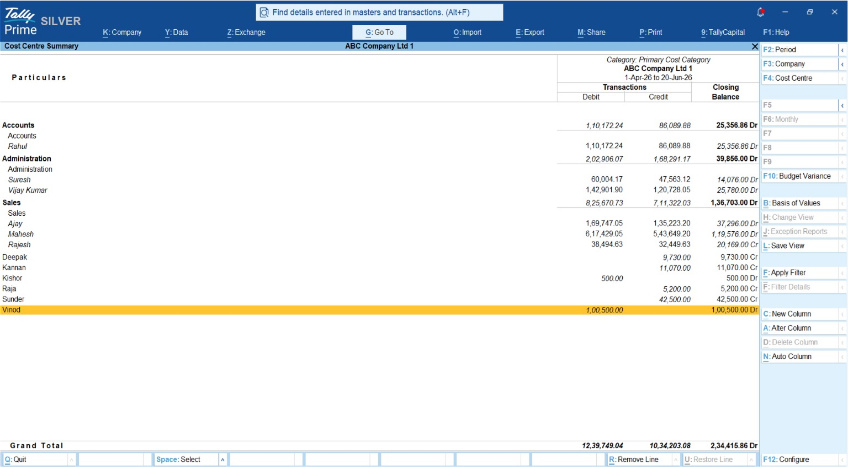Expand the arrow next to Space: Select

(222, 459)
